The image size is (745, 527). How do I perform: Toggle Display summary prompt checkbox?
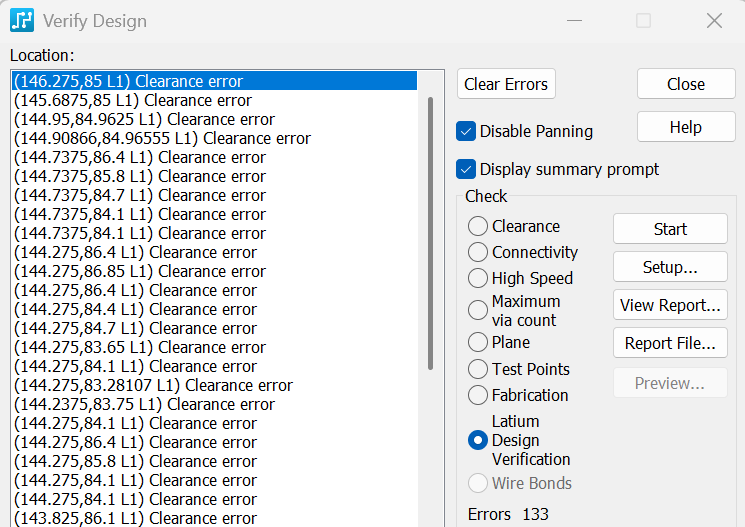coord(466,169)
